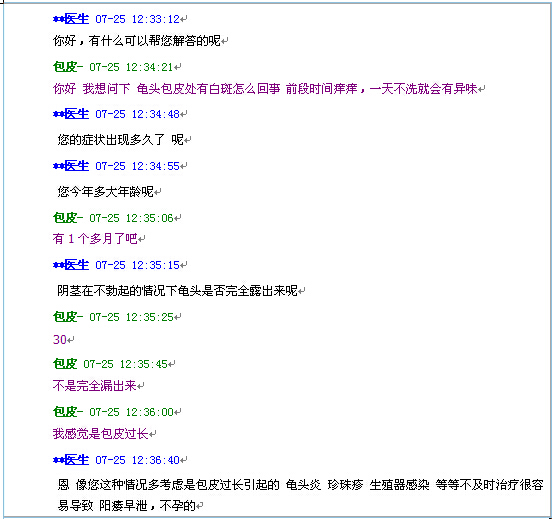Select the last line '易导致 阳痿早泄，不孕的'

pos(126,506)
